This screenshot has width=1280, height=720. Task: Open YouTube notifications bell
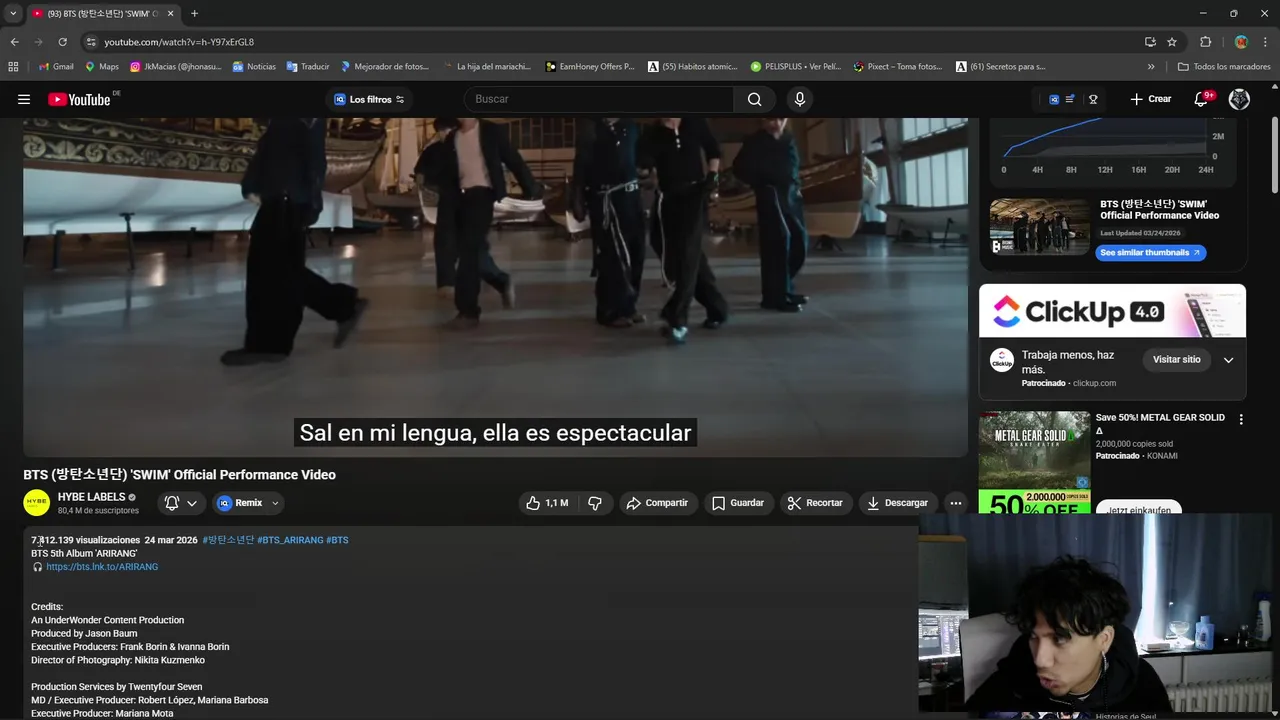pyautogui.click(x=1203, y=99)
